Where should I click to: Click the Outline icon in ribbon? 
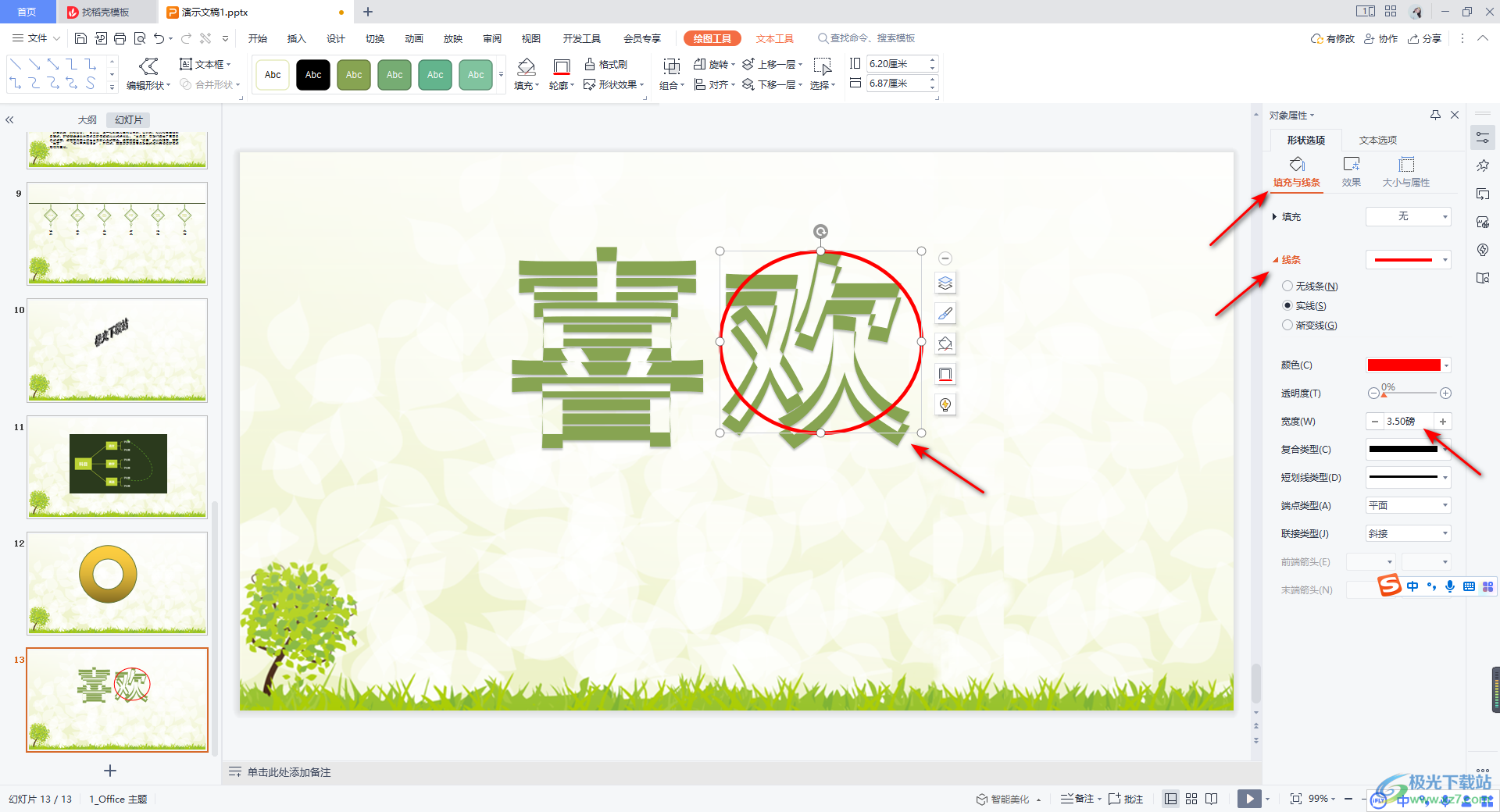coord(561,66)
